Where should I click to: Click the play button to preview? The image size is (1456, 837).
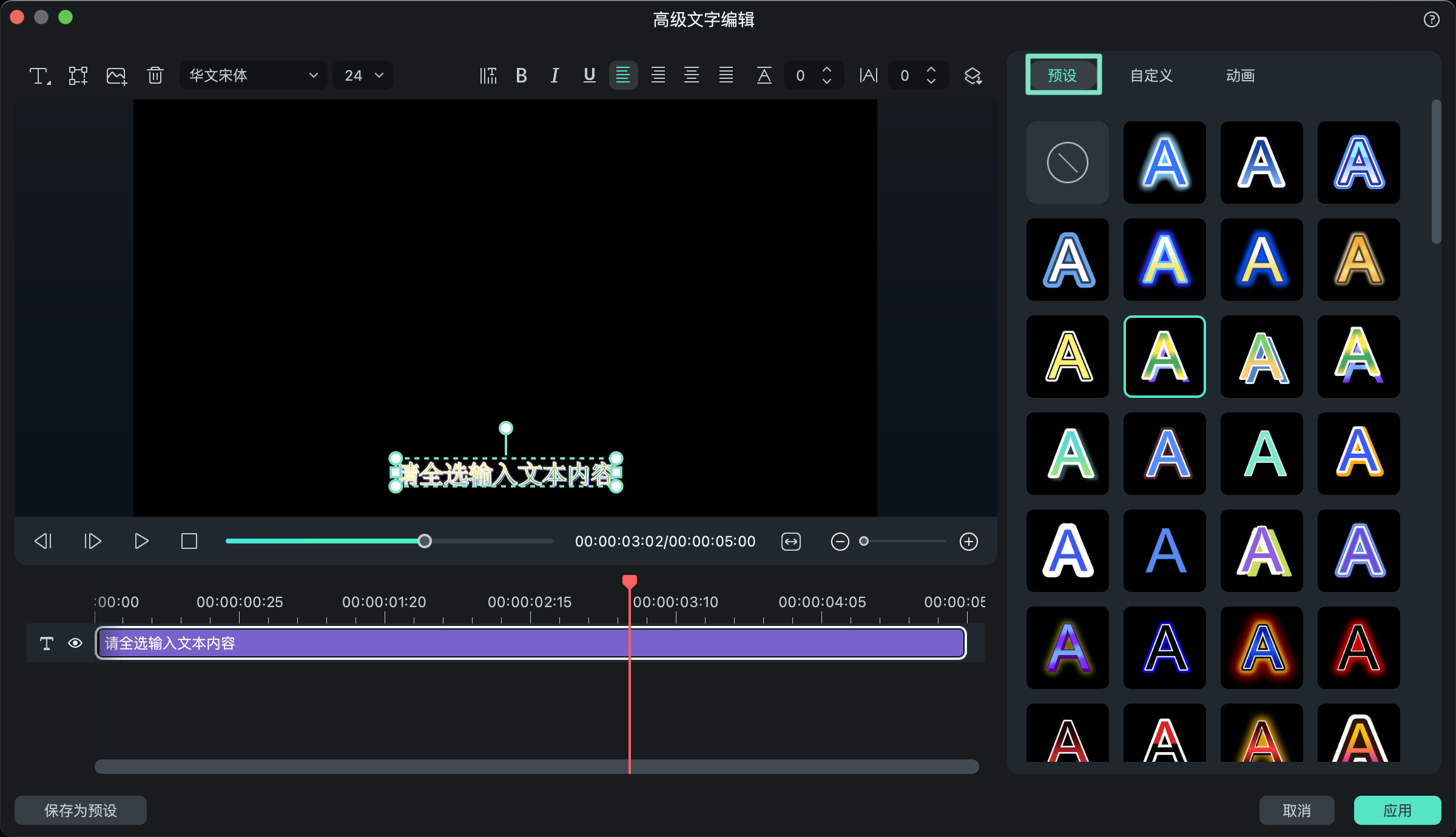pos(140,542)
